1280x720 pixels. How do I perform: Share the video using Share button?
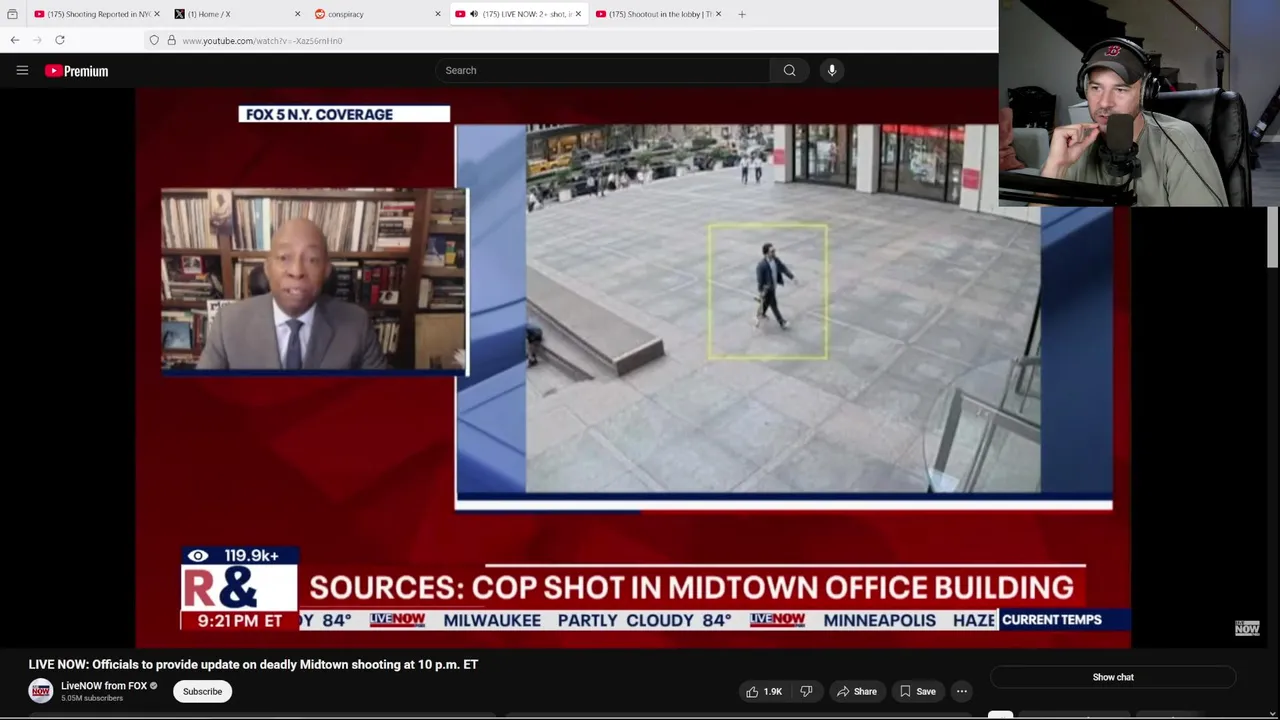coord(857,691)
